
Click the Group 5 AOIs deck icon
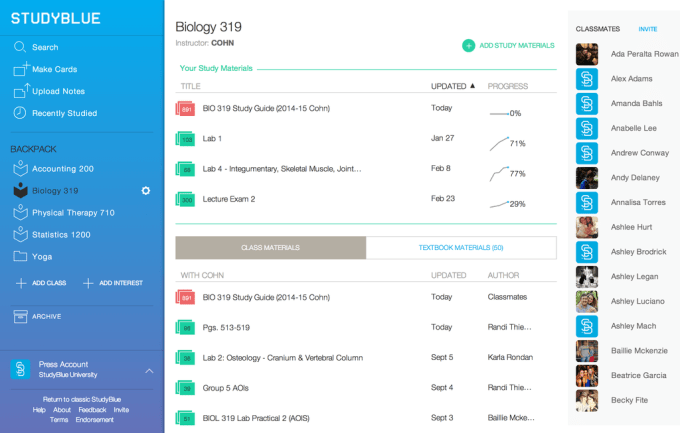click(185, 388)
